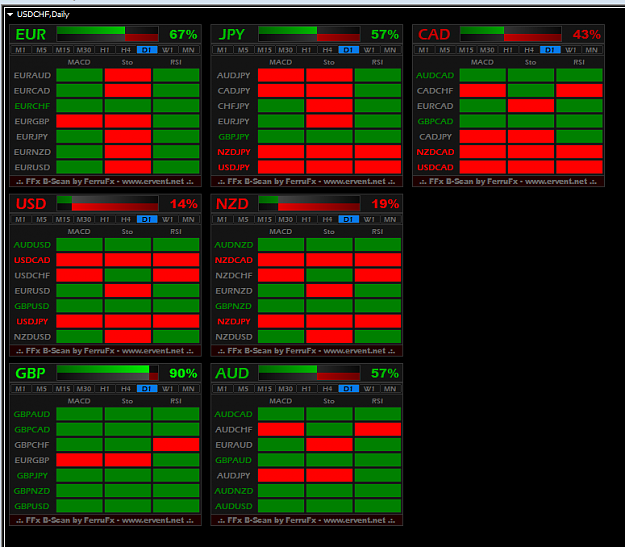
Task: Click green Sto cell for USDCHF in USD panel
Action: [128, 275]
